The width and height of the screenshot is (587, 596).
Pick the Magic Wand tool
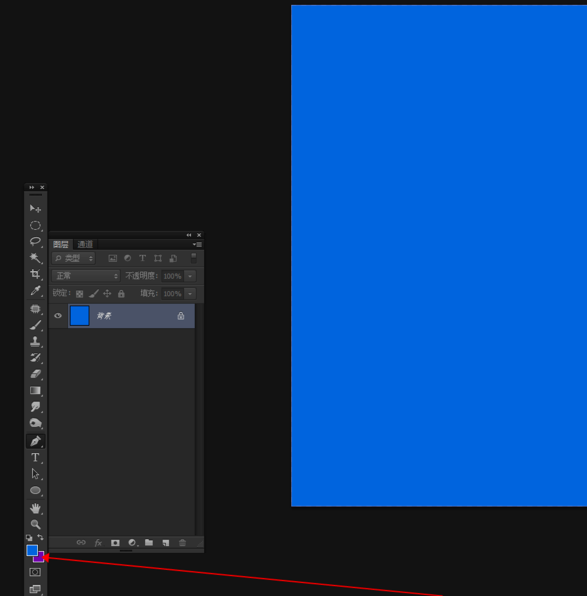35,258
